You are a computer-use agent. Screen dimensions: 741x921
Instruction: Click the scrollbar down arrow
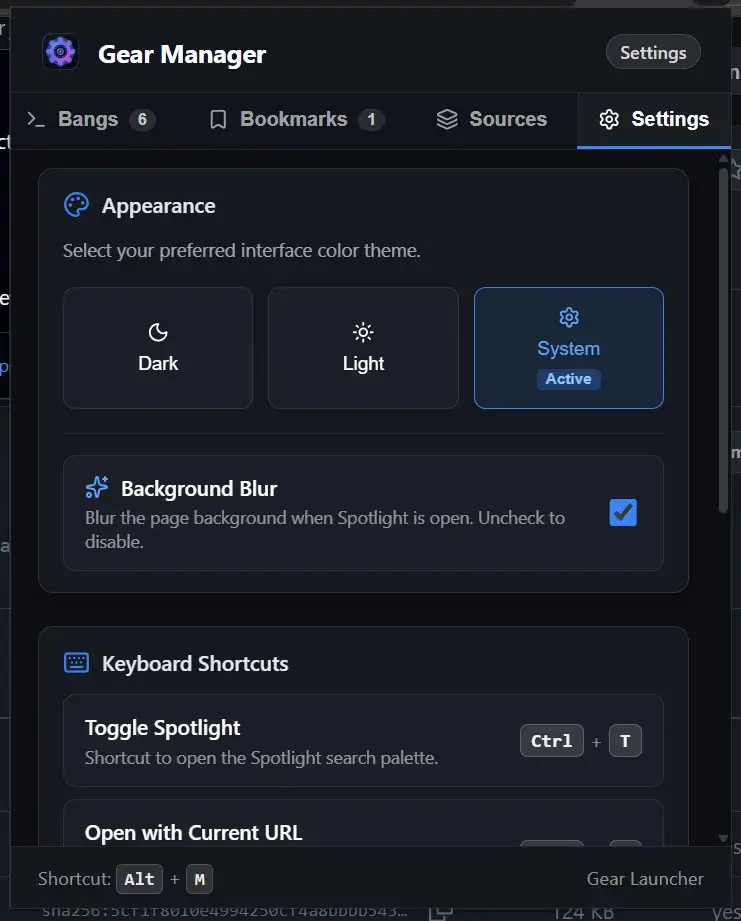point(723,838)
